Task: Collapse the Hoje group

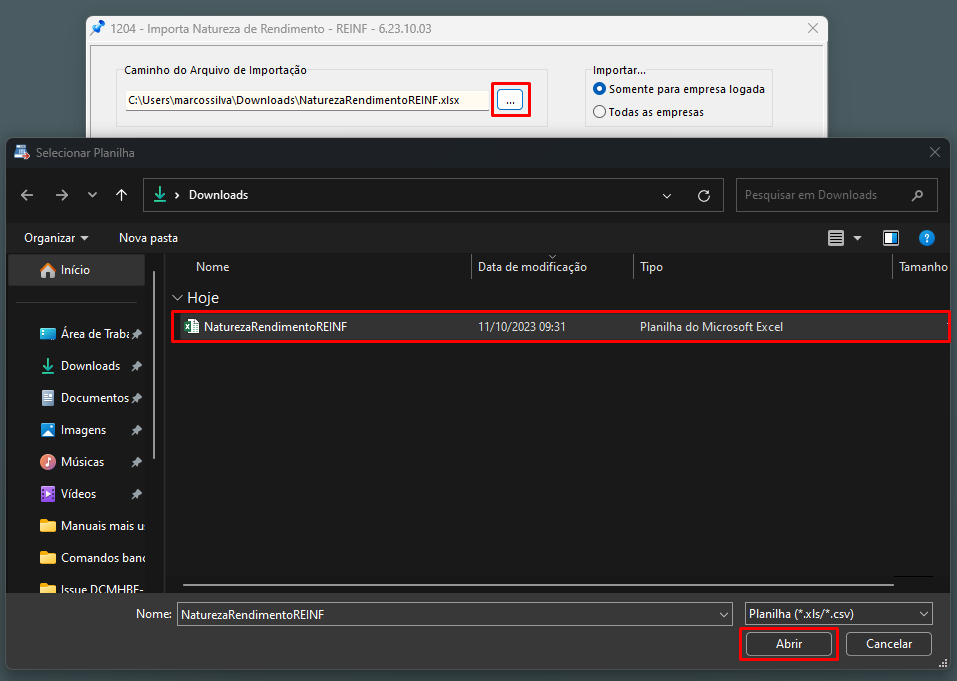Action: click(x=178, y=298)
